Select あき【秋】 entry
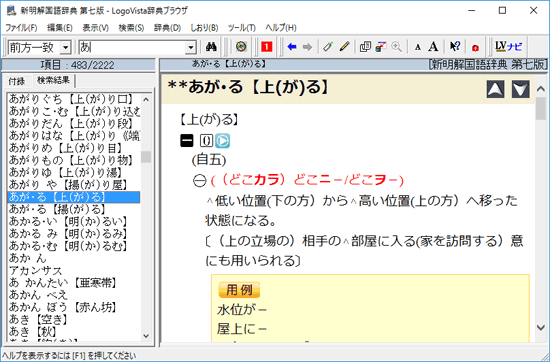The height and width of the screenshot is (362, 550). tap(74, 331)
